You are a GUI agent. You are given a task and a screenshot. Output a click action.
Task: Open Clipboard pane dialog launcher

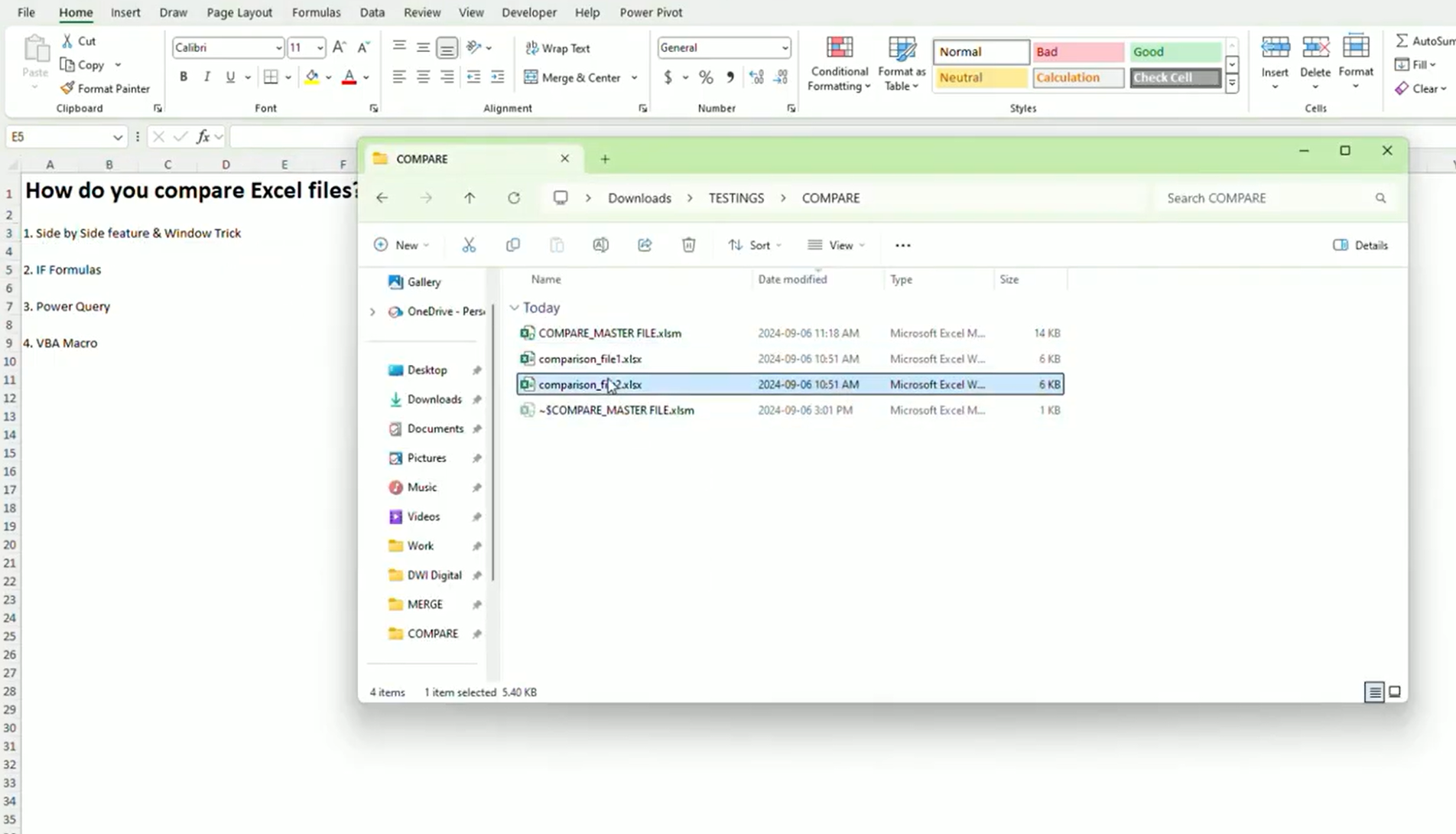[x=158, y=109]
